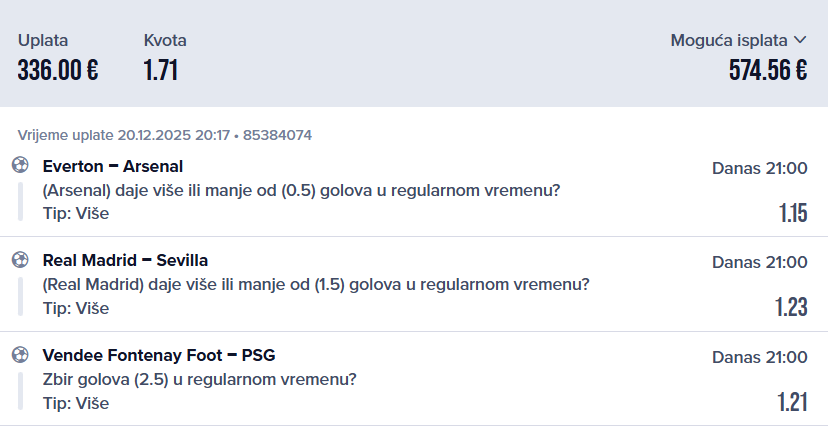Click the total Kvota value 1.71
This screenshot has width=829, height=428.
pos(161,70)
